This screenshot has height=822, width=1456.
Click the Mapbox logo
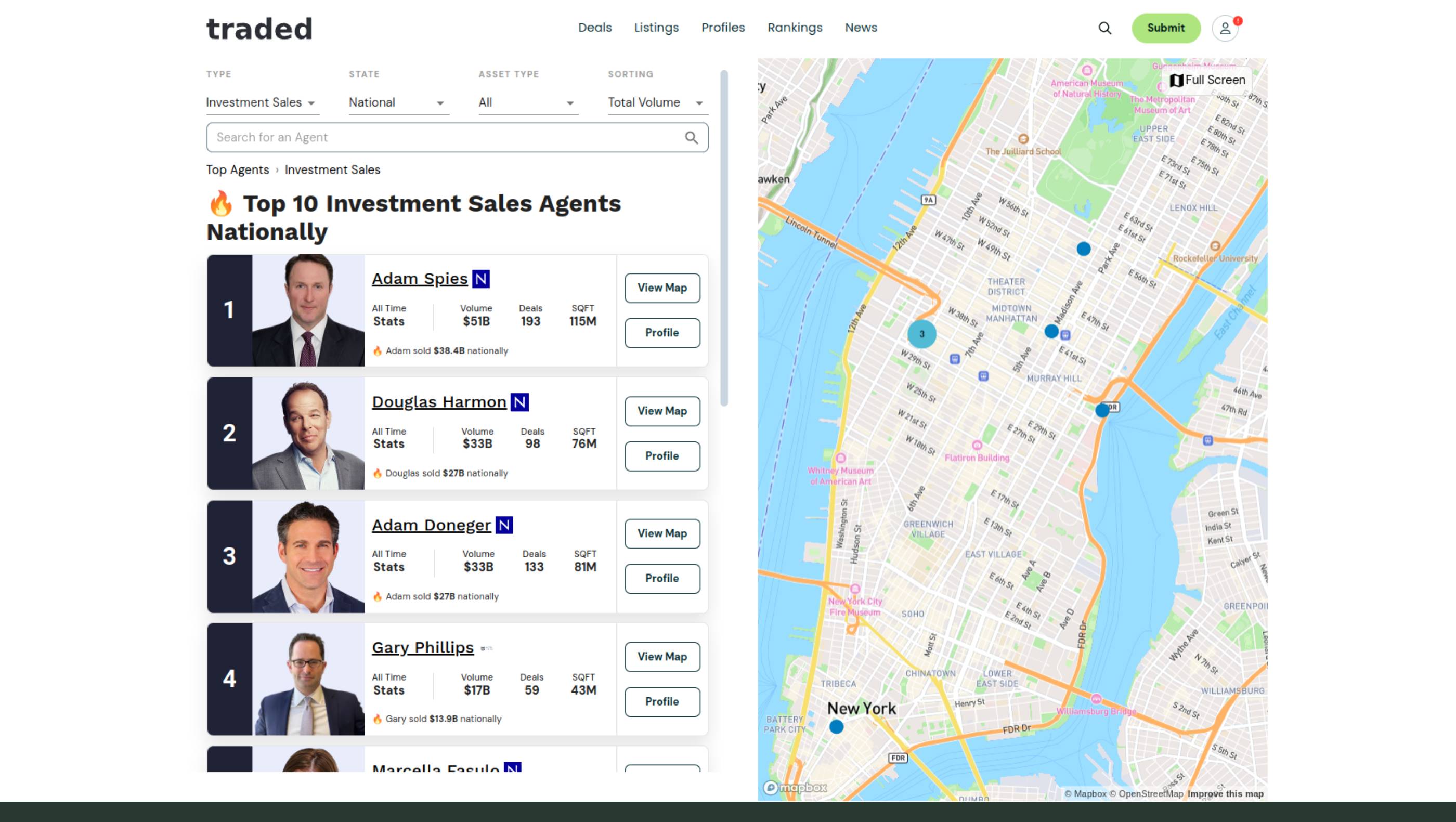point(795,788)
